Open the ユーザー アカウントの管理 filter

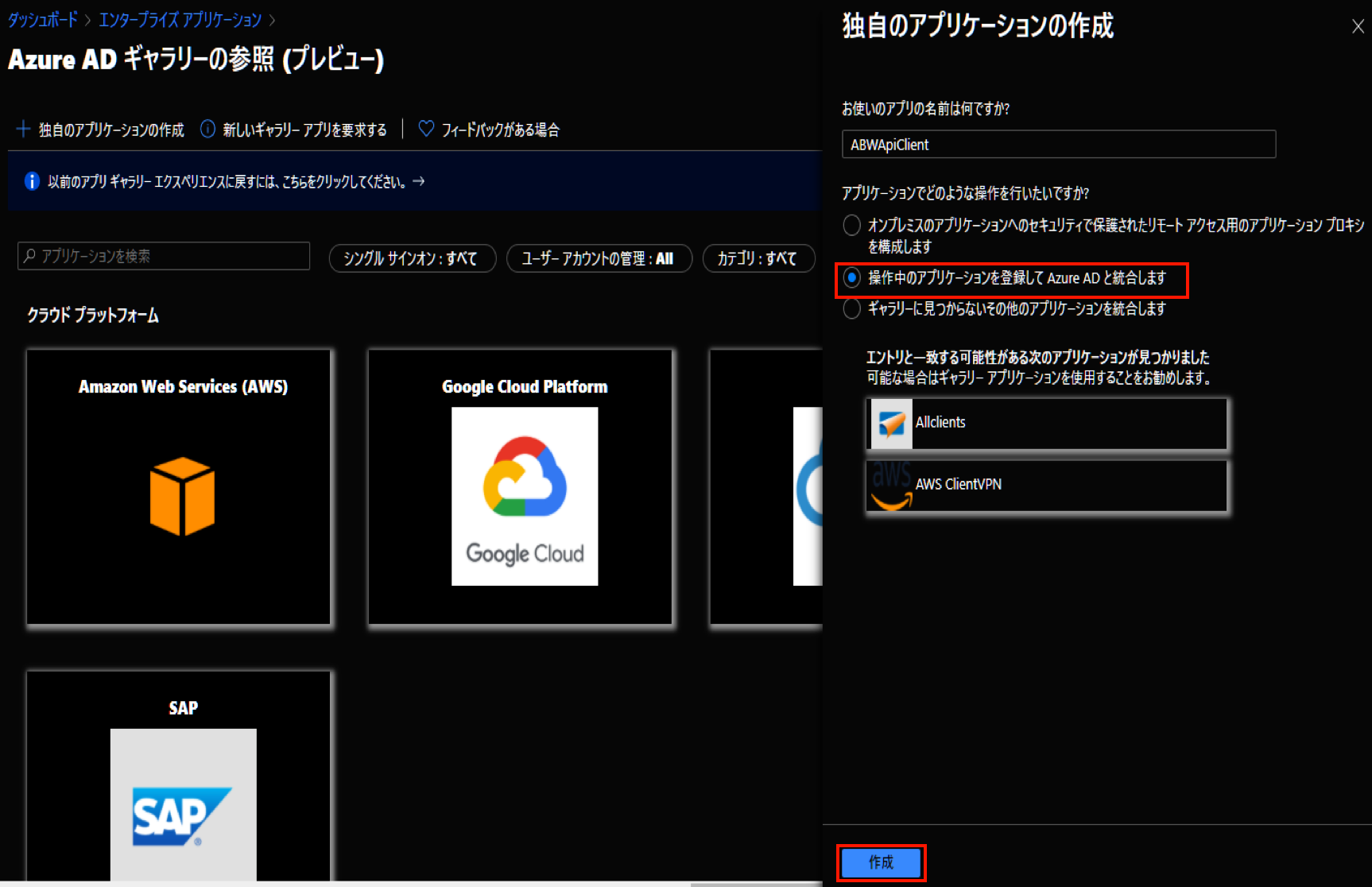[599, 258]
